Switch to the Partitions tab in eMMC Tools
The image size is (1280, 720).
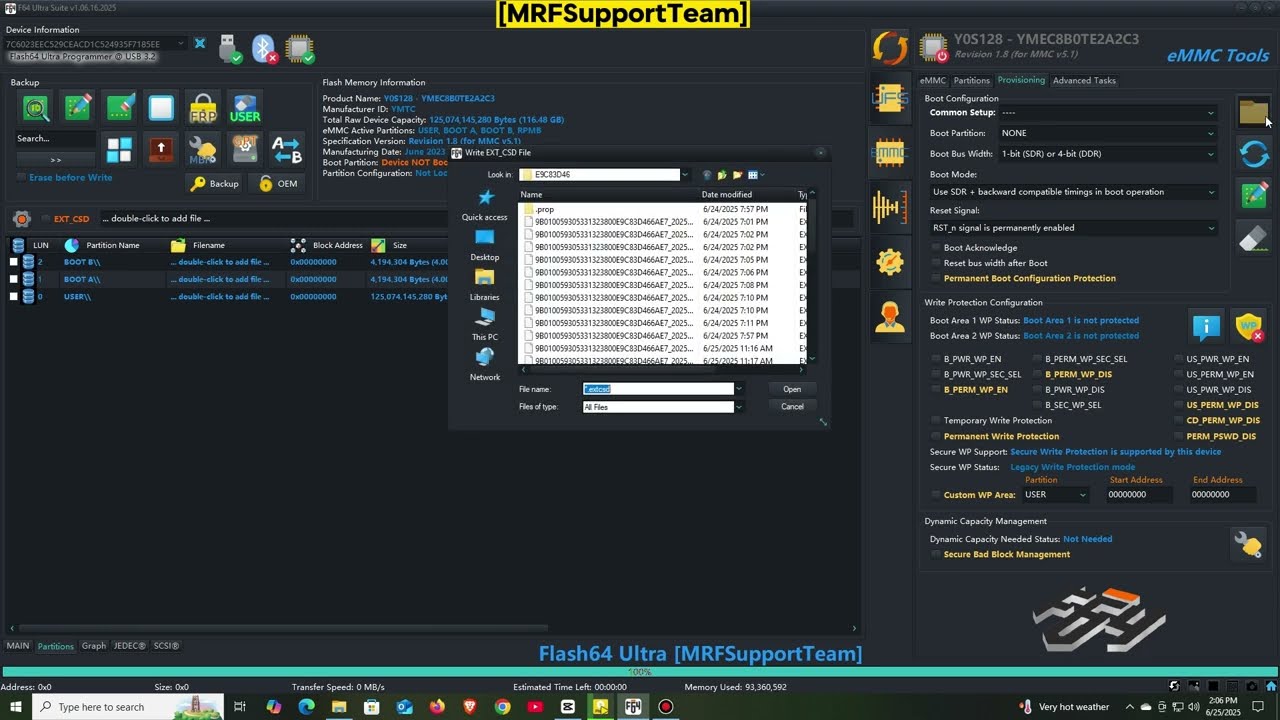click(x=971, y=80)
